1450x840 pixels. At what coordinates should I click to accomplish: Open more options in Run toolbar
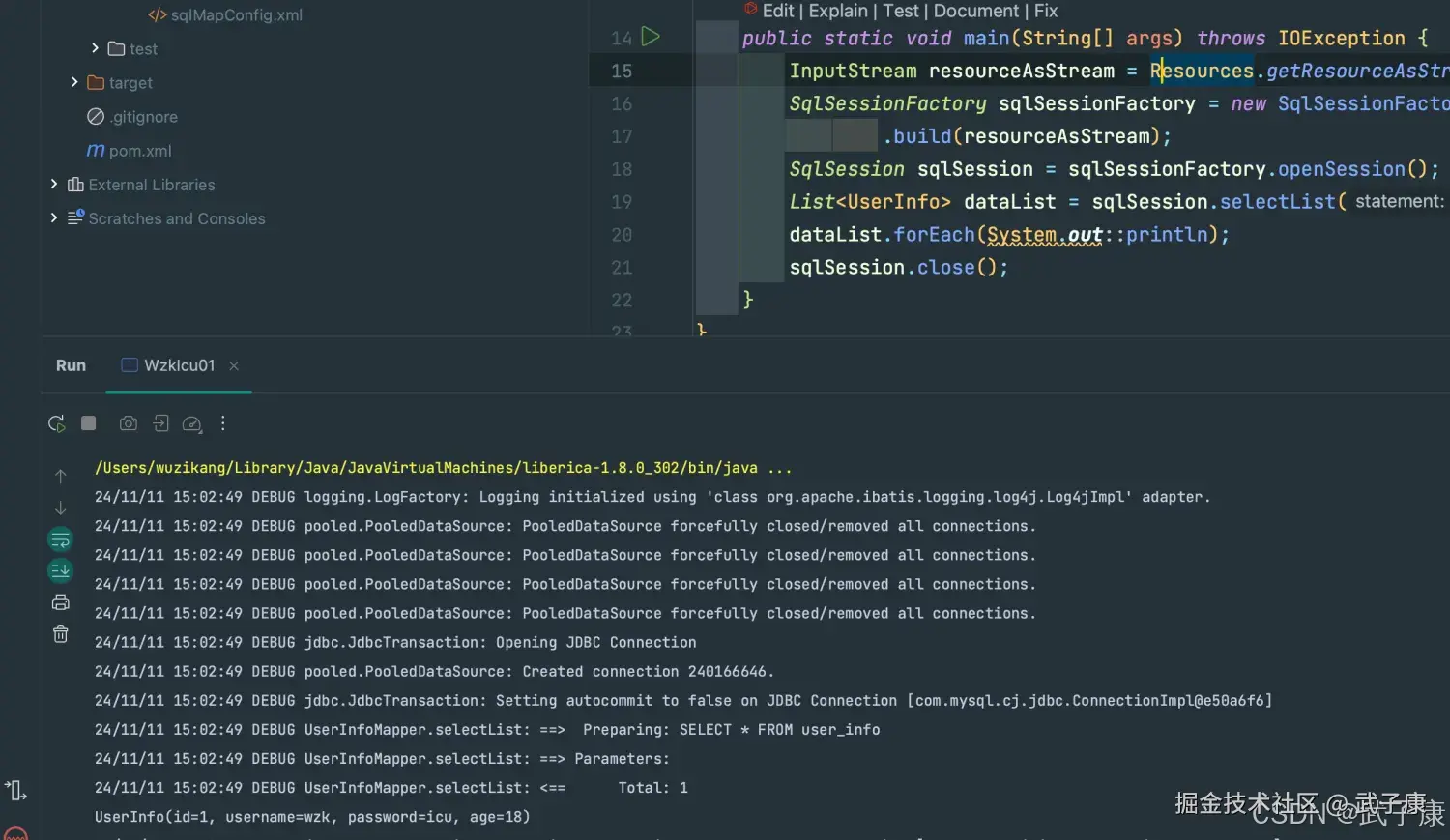coord(223,423)
